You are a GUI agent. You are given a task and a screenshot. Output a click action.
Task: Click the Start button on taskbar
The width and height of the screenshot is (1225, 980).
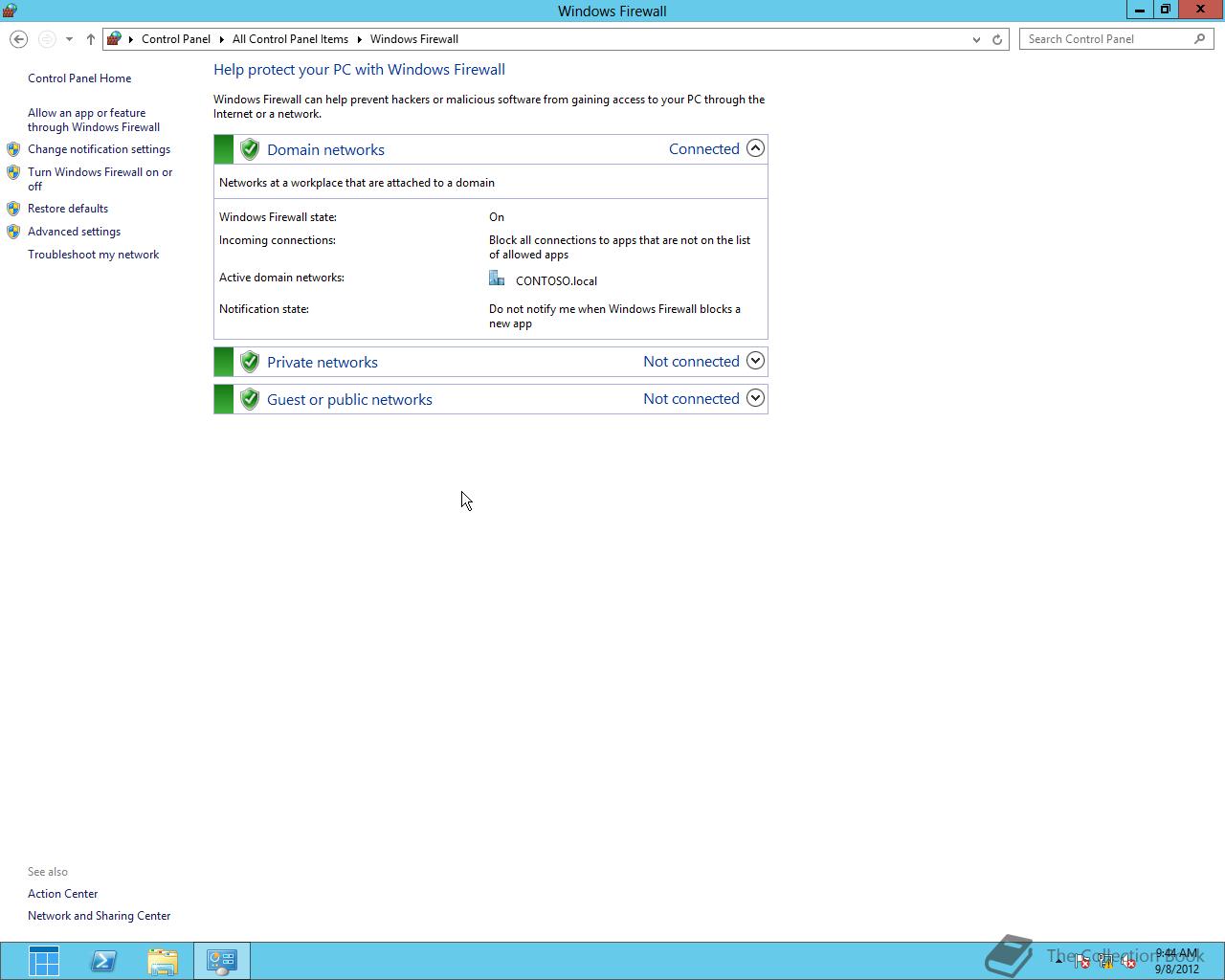[x=43, y=961]
